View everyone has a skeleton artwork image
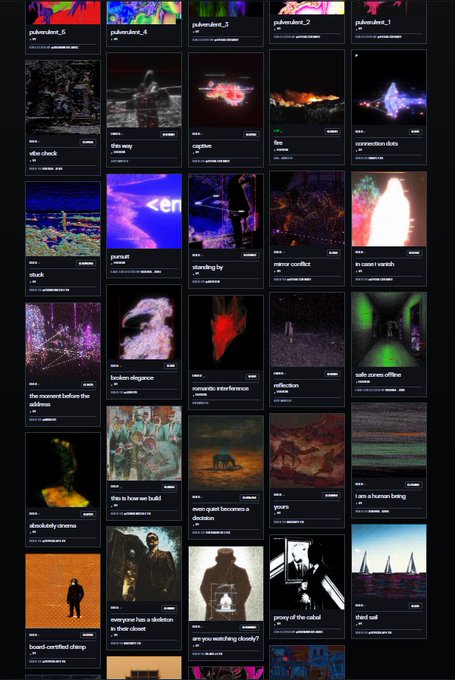Screen dimensions: 455x680 (144, 564)
